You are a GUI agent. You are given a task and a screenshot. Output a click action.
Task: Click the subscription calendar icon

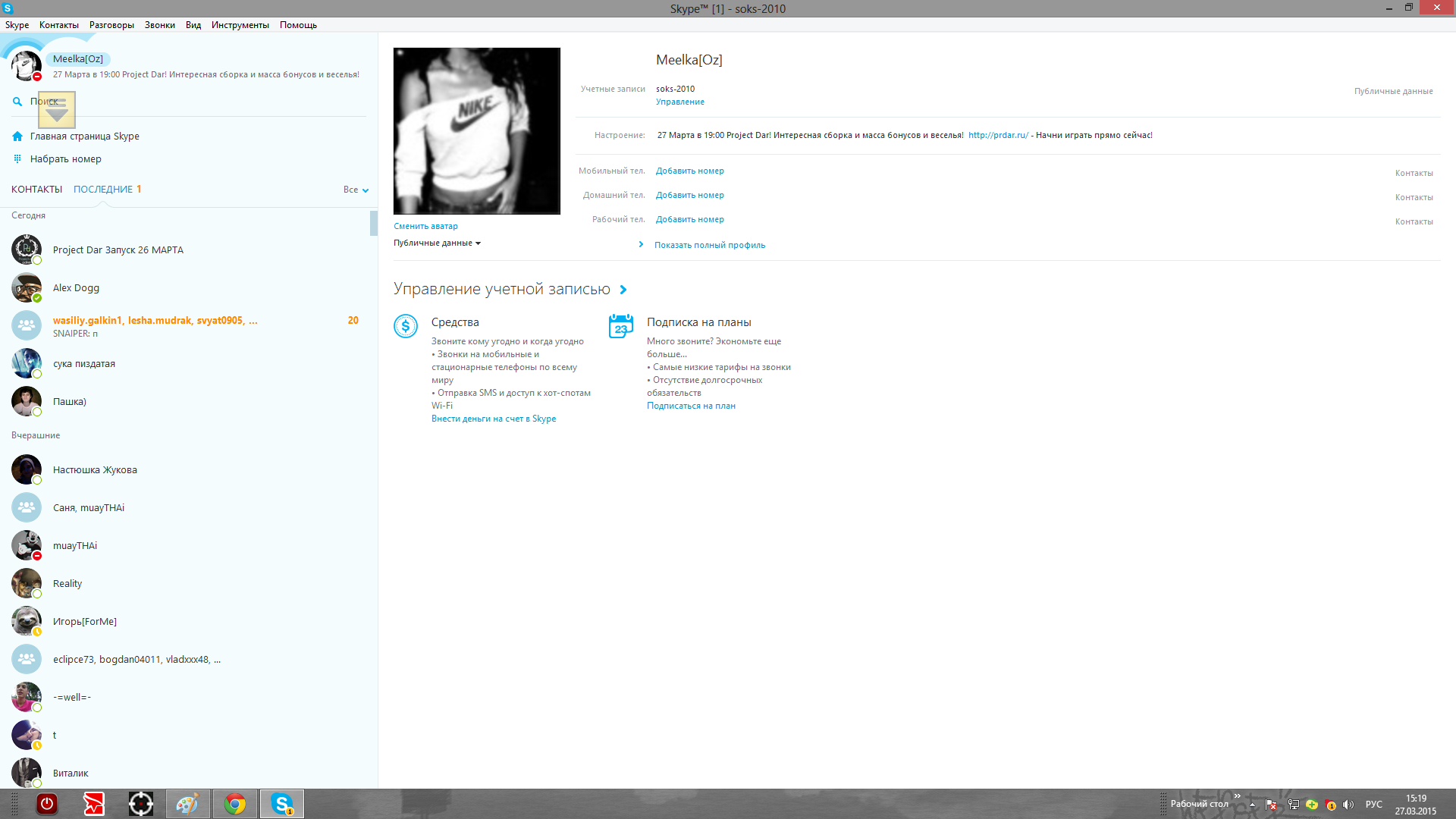(621, 326)
